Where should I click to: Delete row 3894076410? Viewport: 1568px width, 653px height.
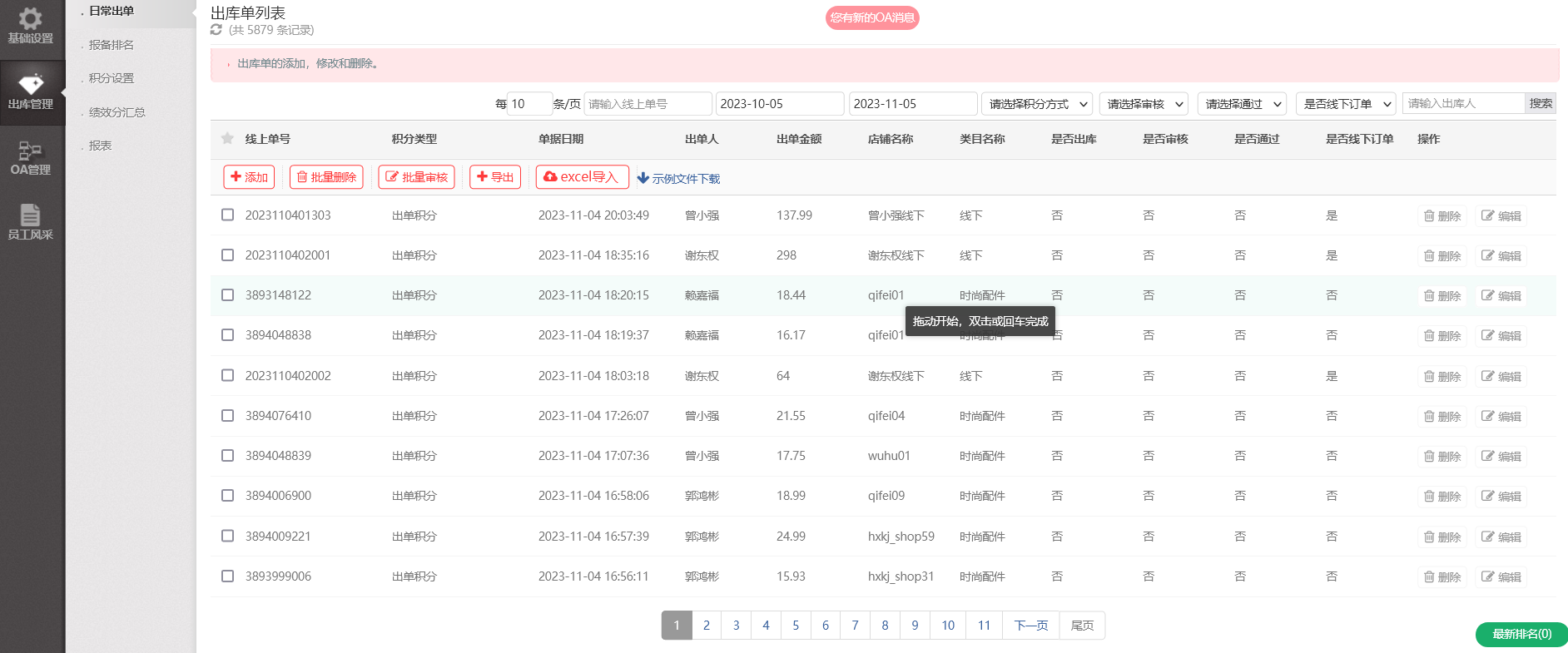[1443, 417]
